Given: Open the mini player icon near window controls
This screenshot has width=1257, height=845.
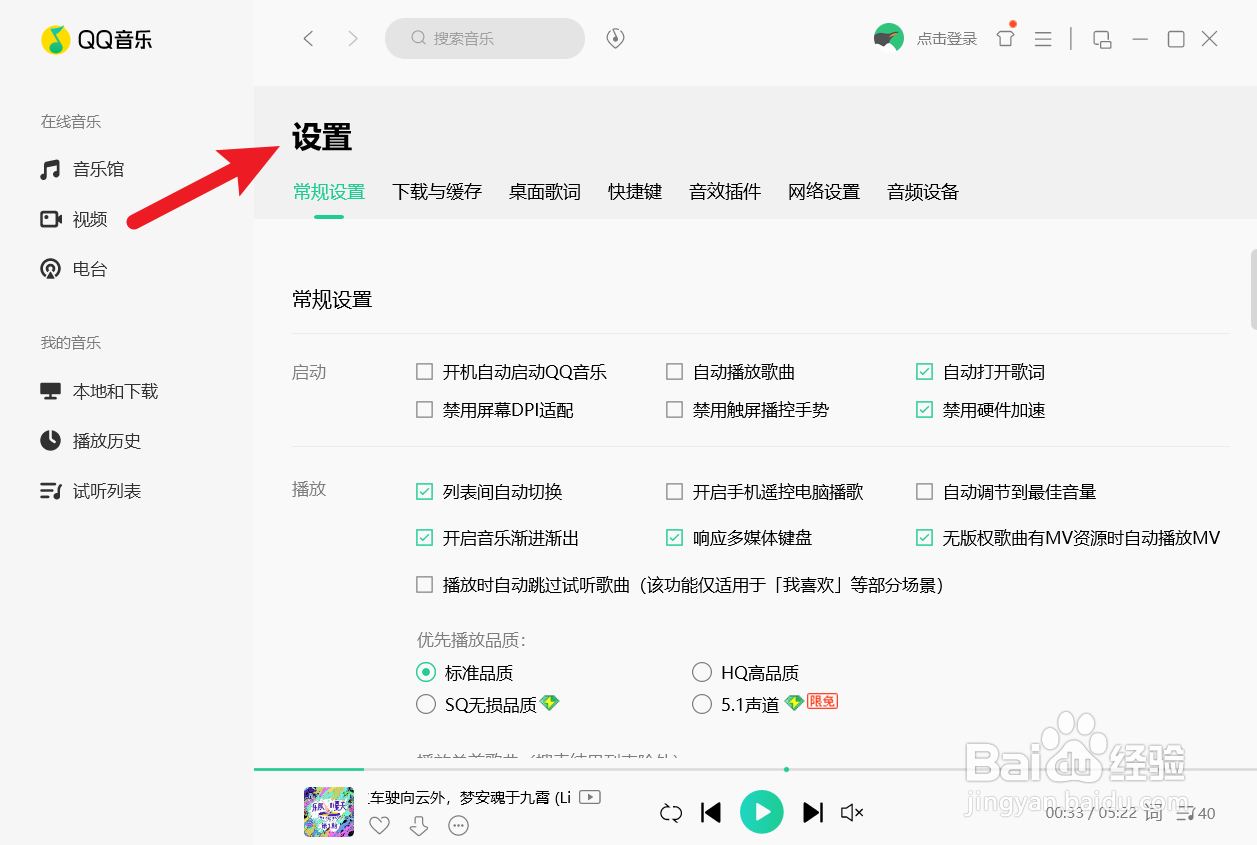Looking at the screenshot, I should click(1102, 38).
